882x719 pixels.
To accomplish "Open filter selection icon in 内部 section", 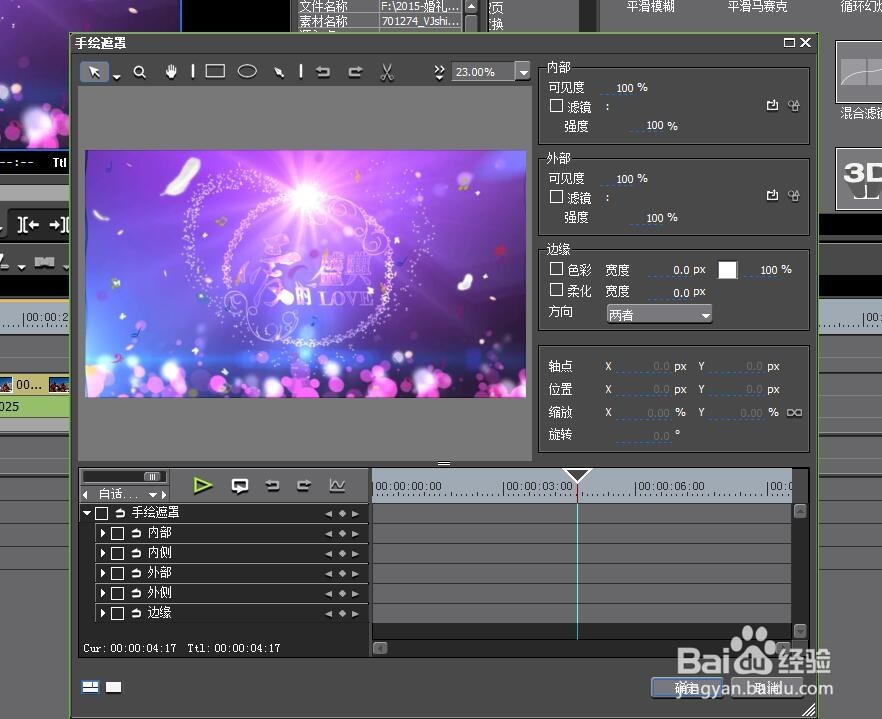I will click(772, 105).
